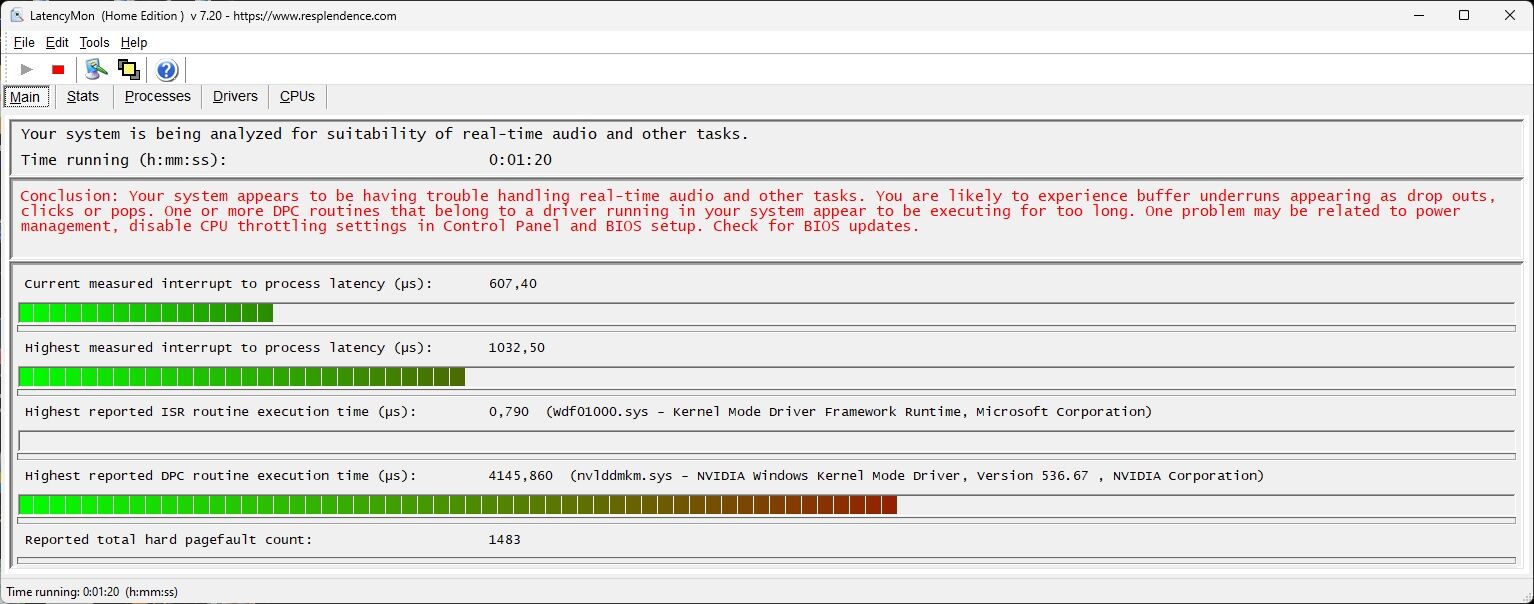
Task: Open help via blue question mark icon
Action: [167, 69]
